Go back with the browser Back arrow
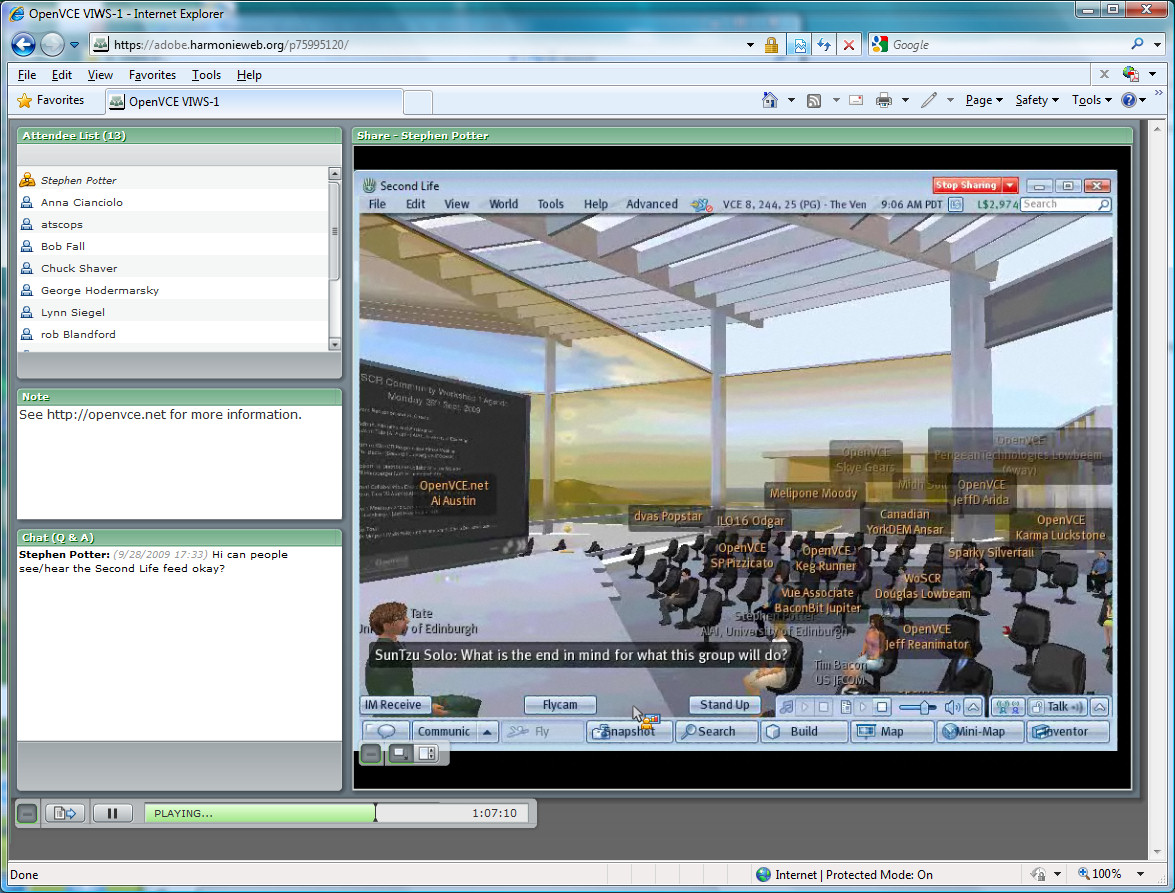The image size is (1175, 893). (23, 45)
